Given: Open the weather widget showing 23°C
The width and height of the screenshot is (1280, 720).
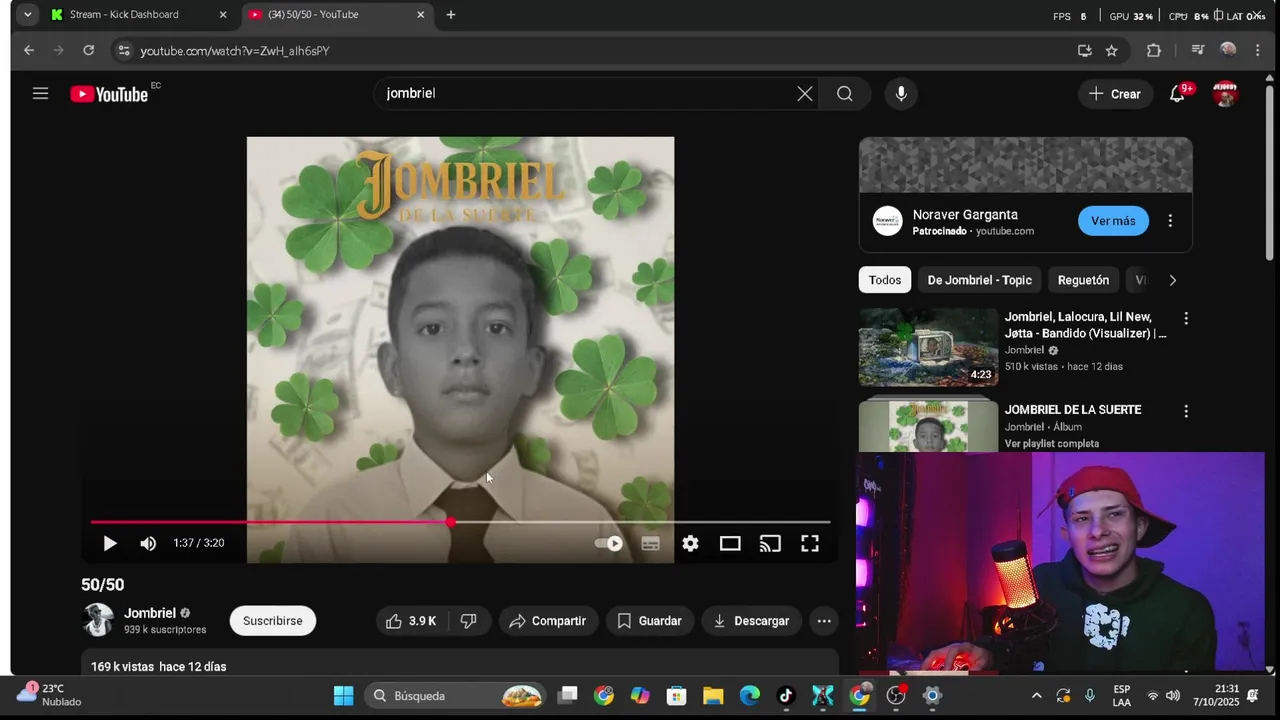Looking at the screenshot, I should point(50,695).
